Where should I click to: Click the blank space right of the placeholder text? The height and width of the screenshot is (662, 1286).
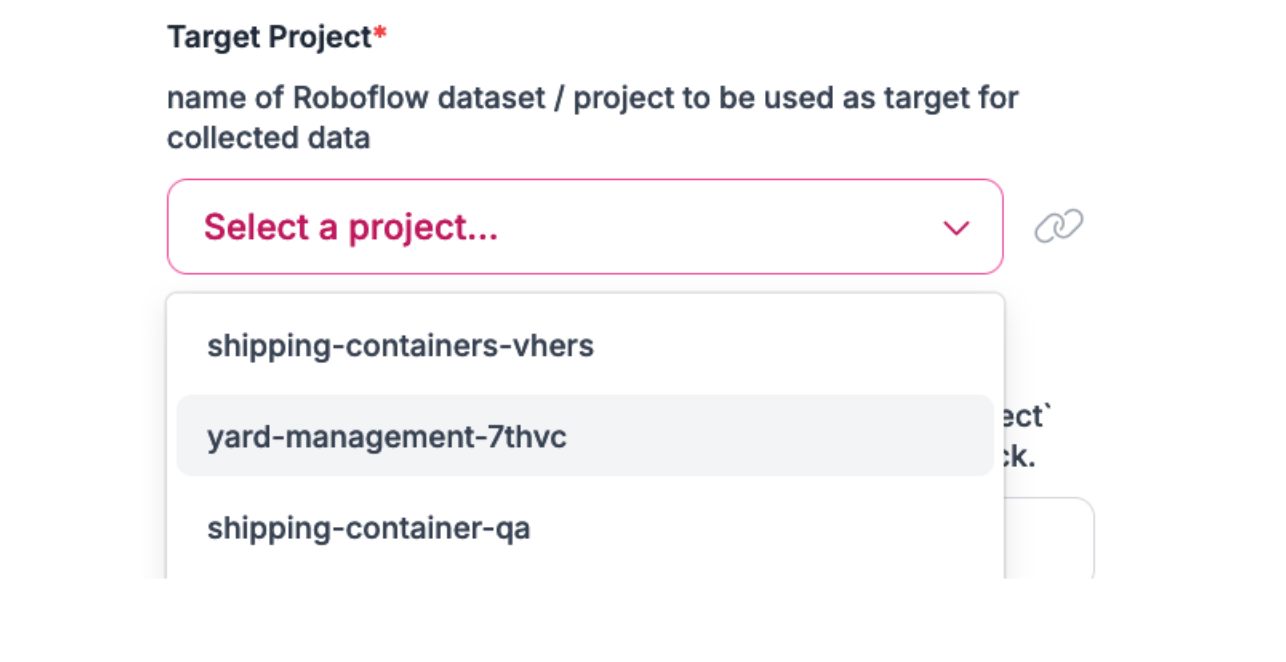point(720,228)
